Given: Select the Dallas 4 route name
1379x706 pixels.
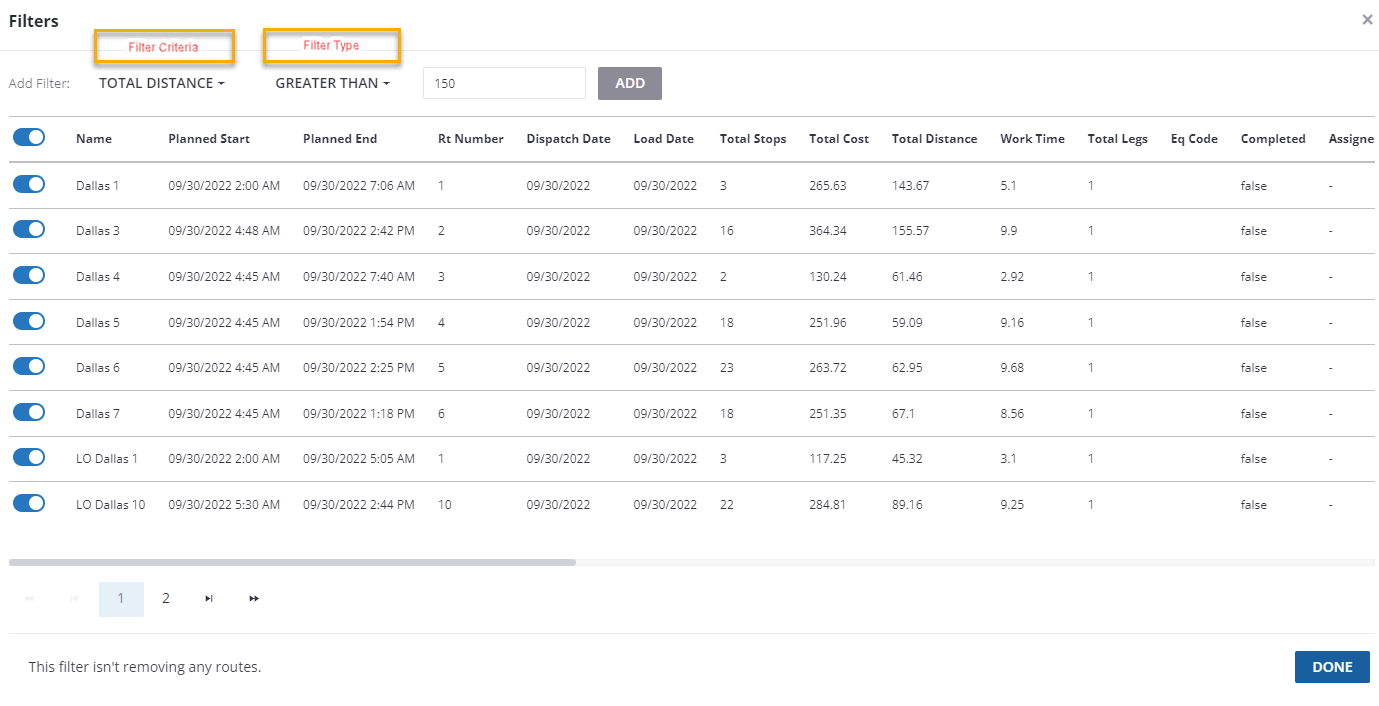Looking at the screenshot, I should (x=98, y=277).
